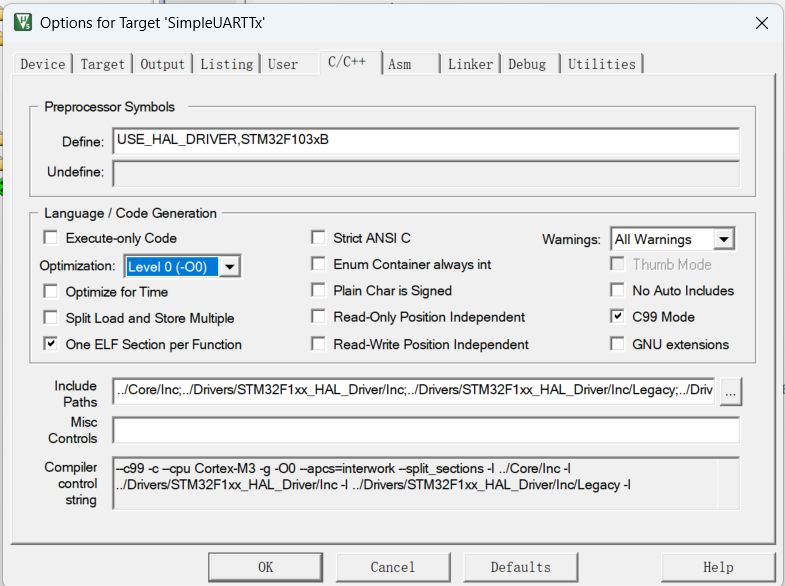The image size is (785, 586).
Task: Open the Optimization level dropdown
Action: (229, 267)
